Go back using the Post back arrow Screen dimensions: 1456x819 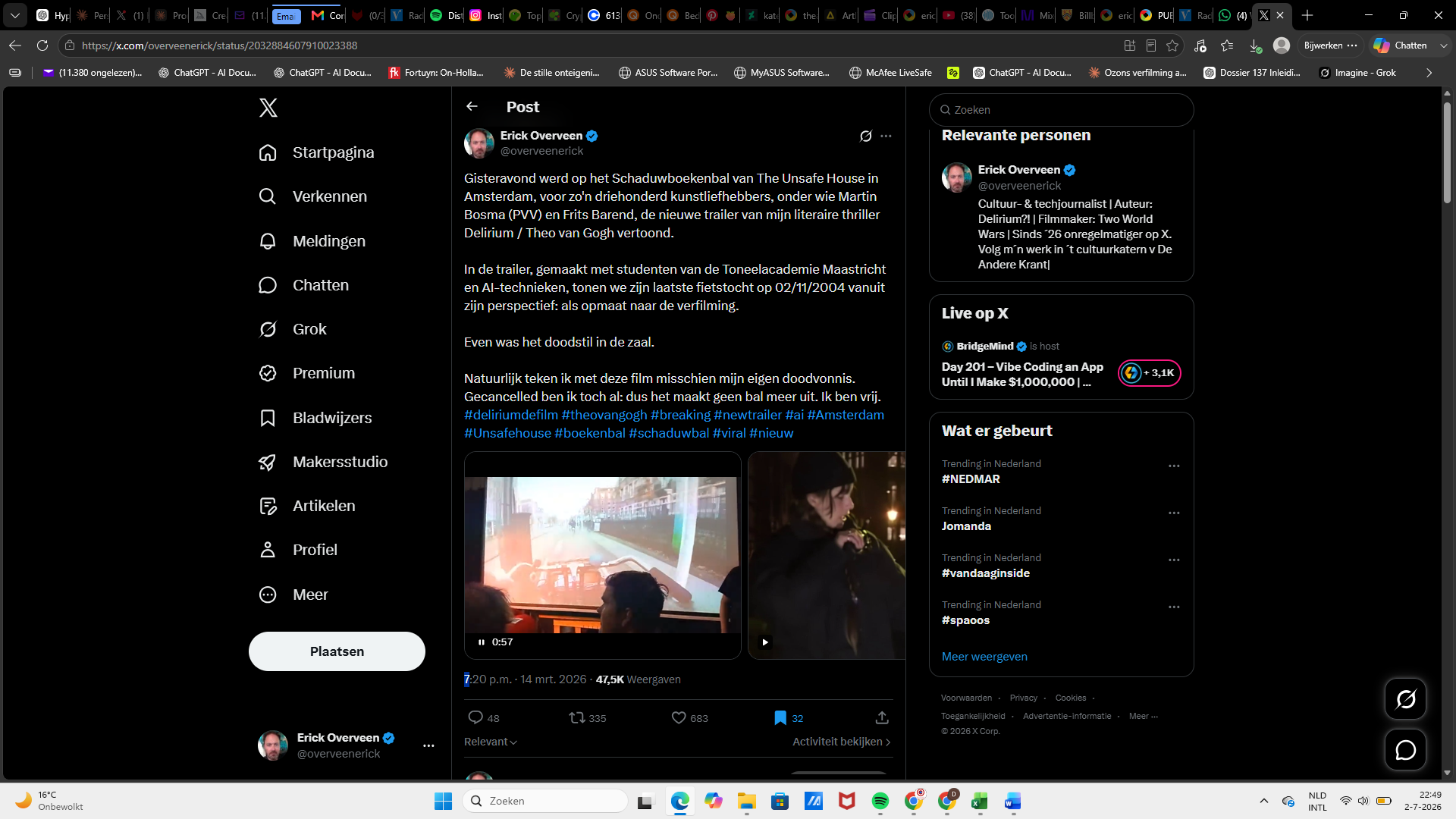(472, 107)
